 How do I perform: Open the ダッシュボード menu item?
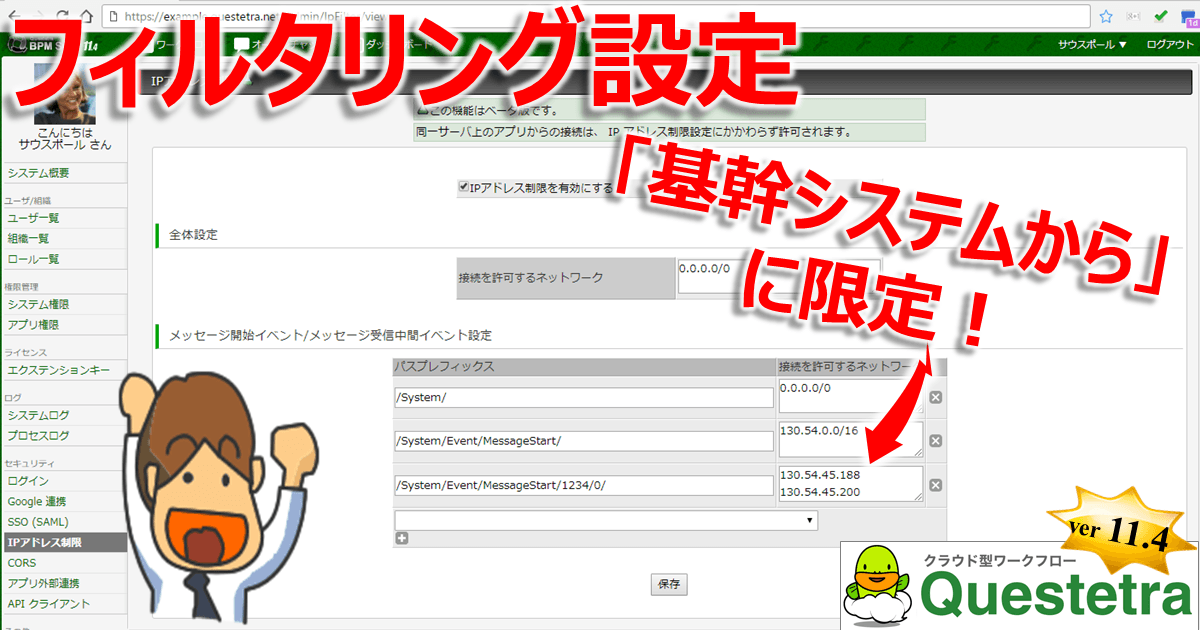400,44
